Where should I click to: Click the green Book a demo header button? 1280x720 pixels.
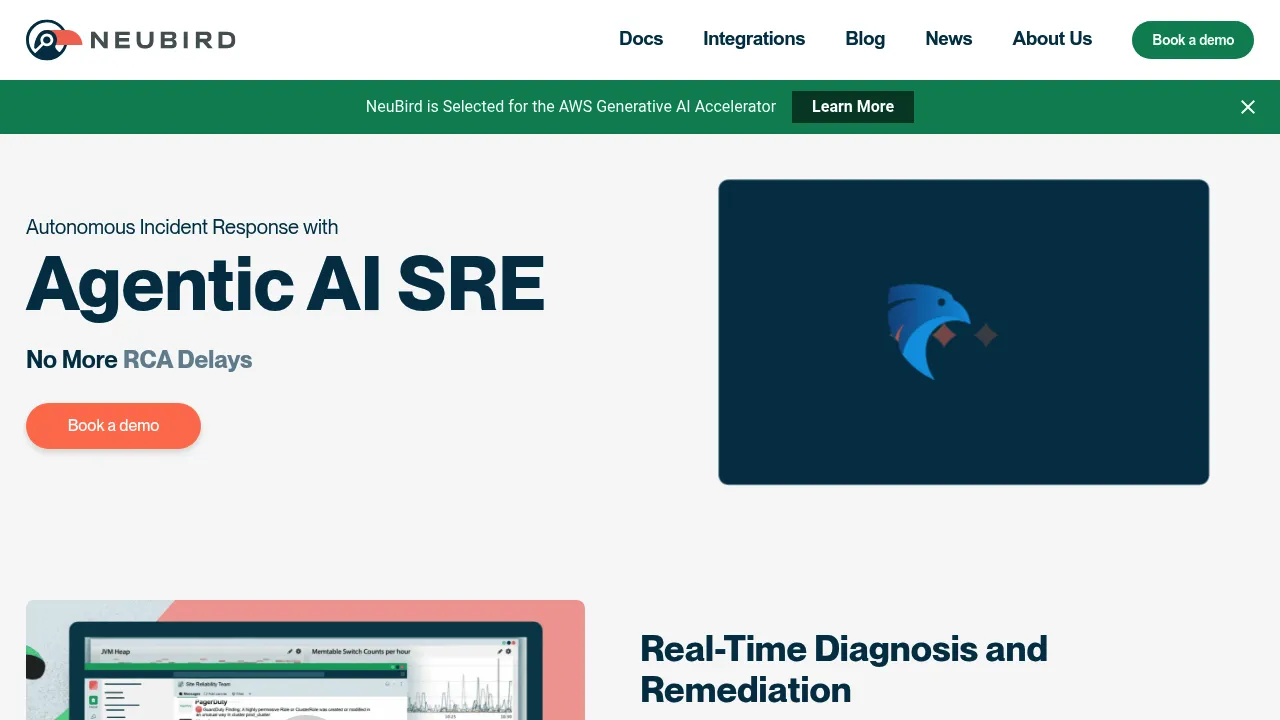[1193, 40]
